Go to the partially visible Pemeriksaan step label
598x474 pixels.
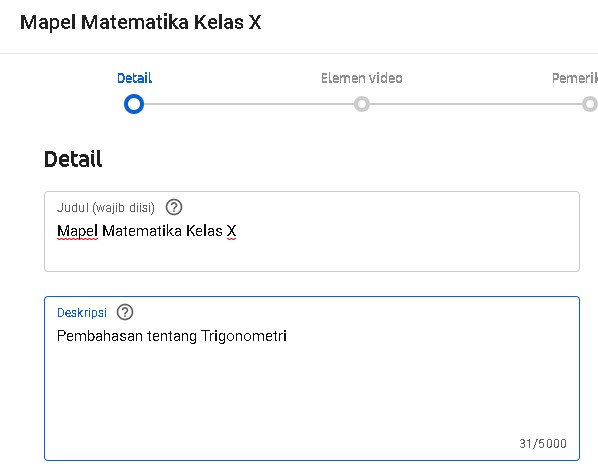[575, 78]
